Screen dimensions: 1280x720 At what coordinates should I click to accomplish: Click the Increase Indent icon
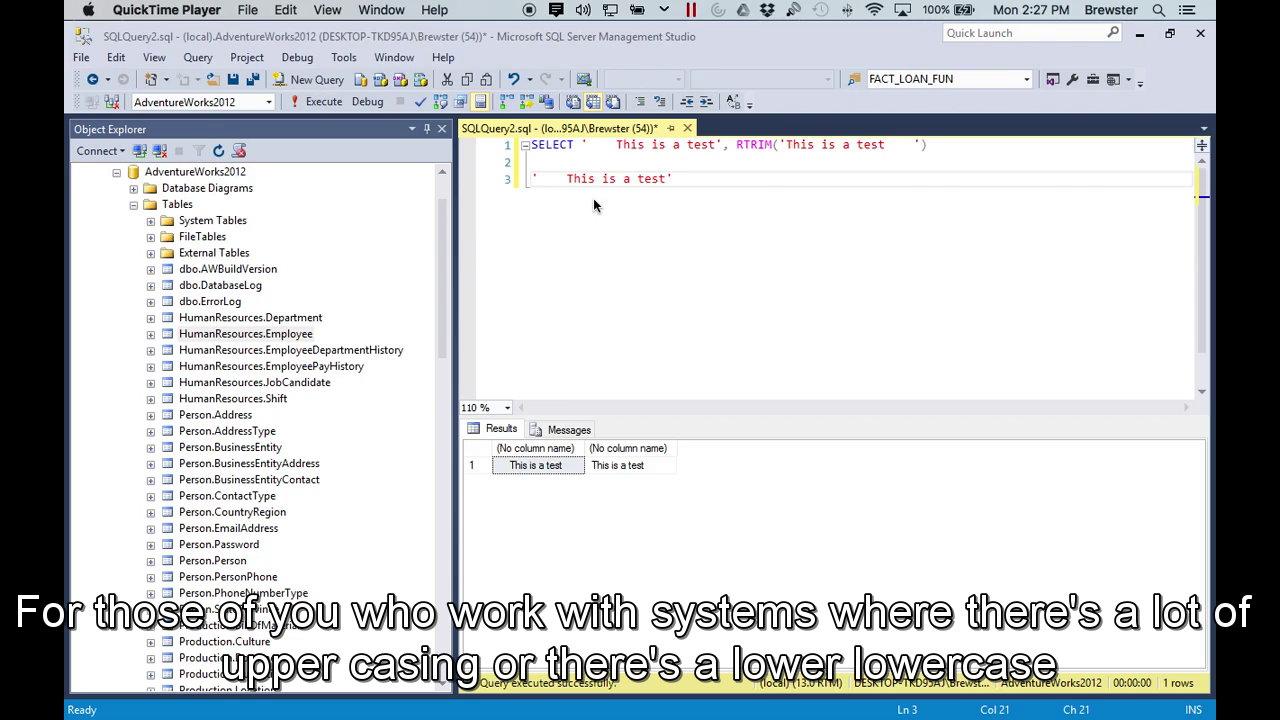[706, 102]
